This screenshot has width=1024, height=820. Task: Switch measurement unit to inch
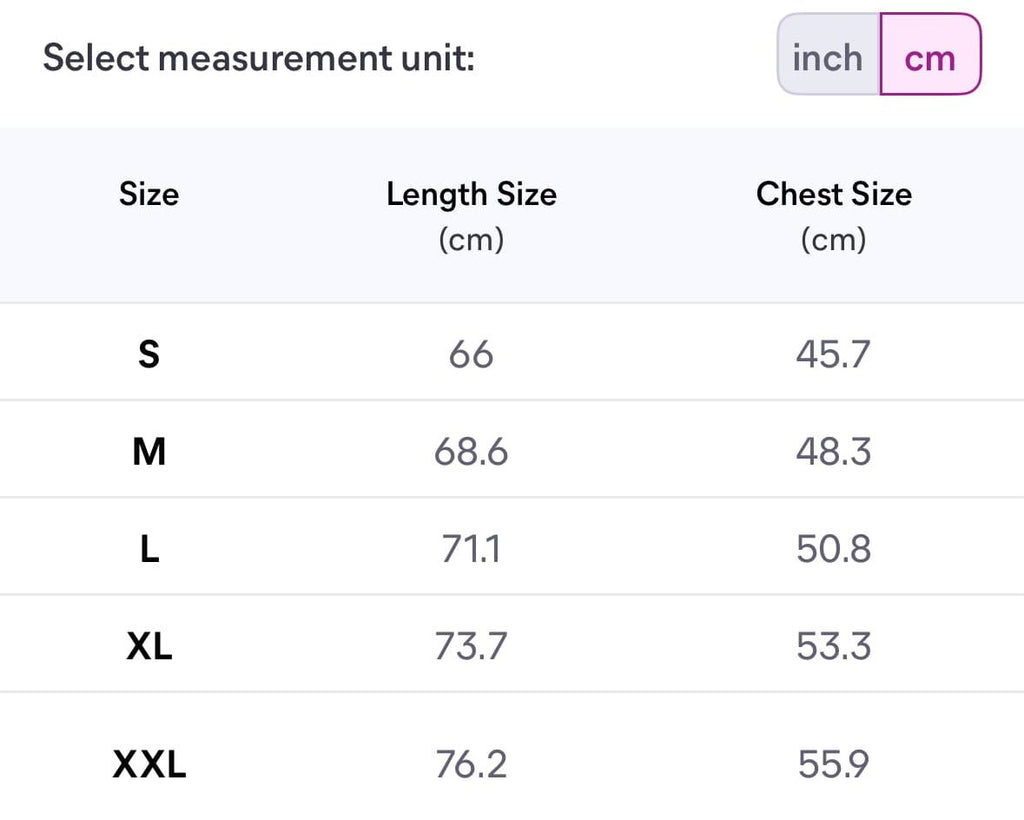tap(827, 57)
